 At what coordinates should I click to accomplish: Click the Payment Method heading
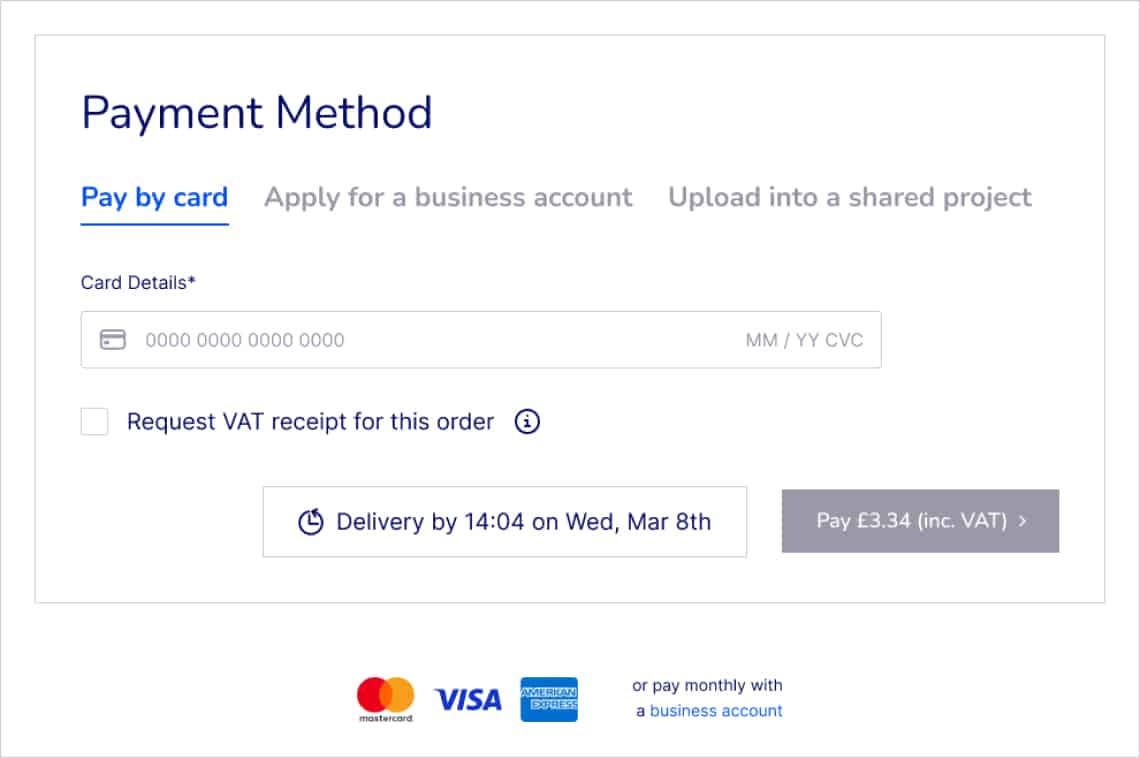point(257,113)
